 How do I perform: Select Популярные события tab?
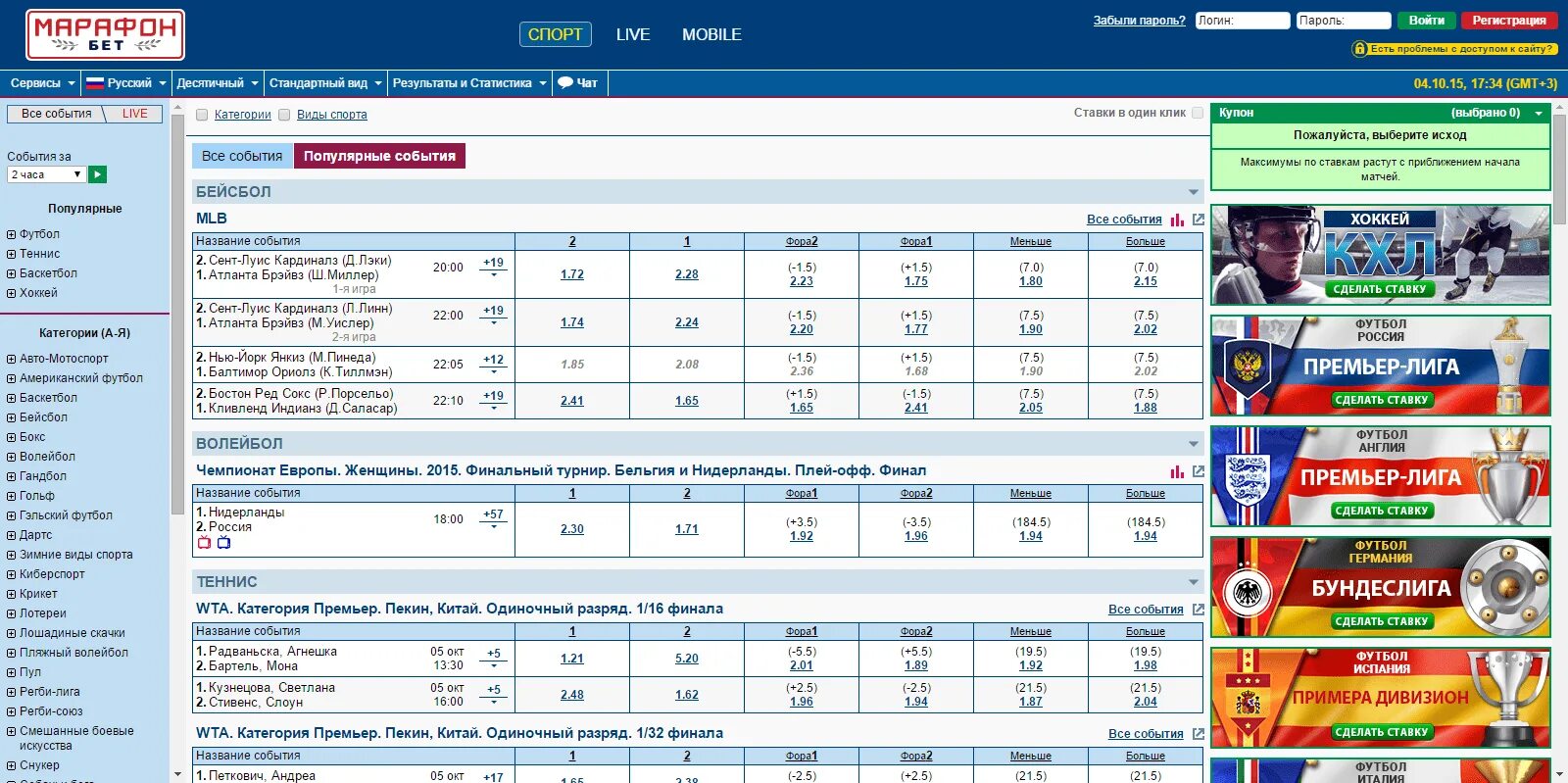click(379, 156)
